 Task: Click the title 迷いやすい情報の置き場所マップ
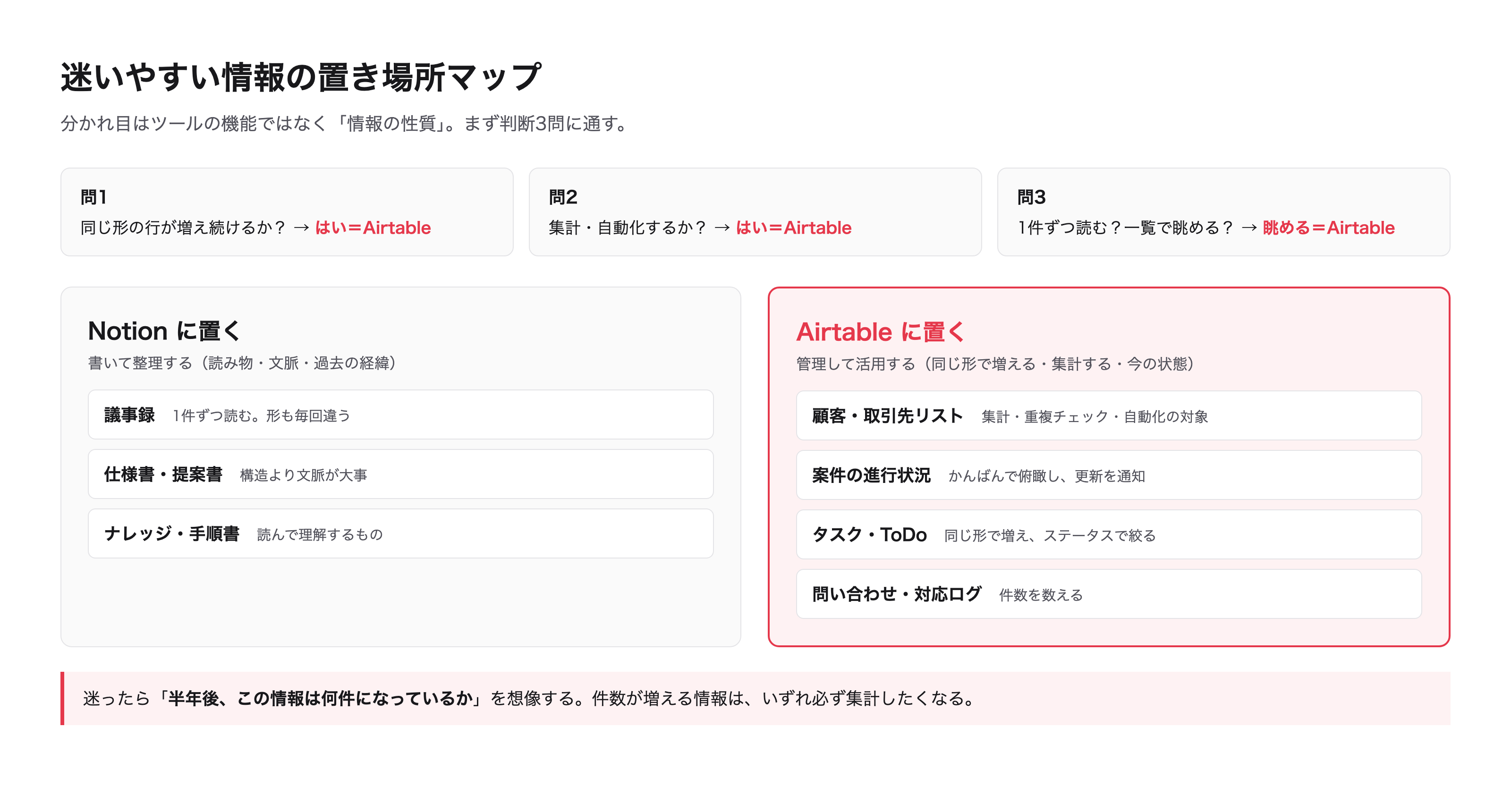301,77
